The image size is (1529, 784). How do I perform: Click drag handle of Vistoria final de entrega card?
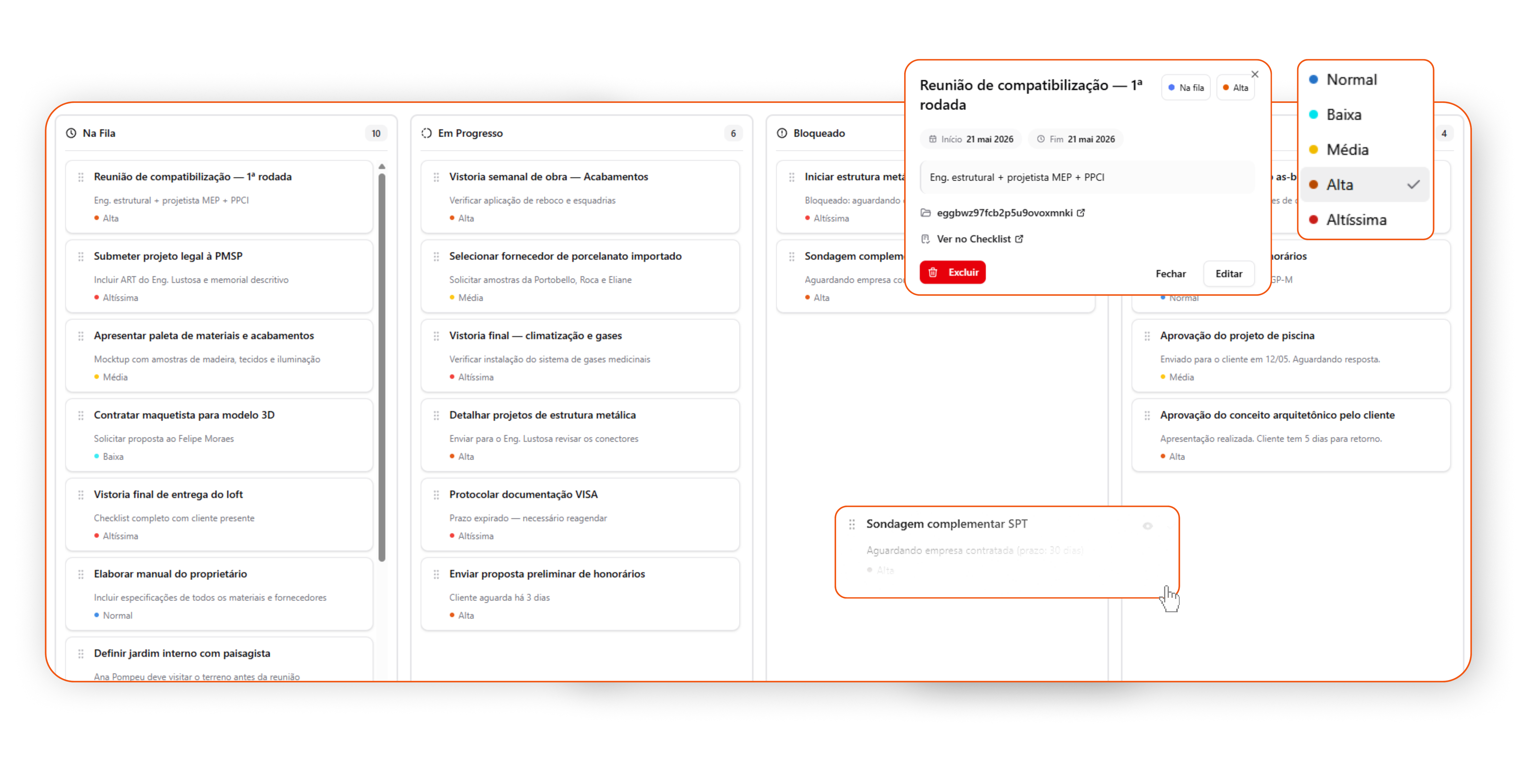pyautogui.click(x=81, y=495)
